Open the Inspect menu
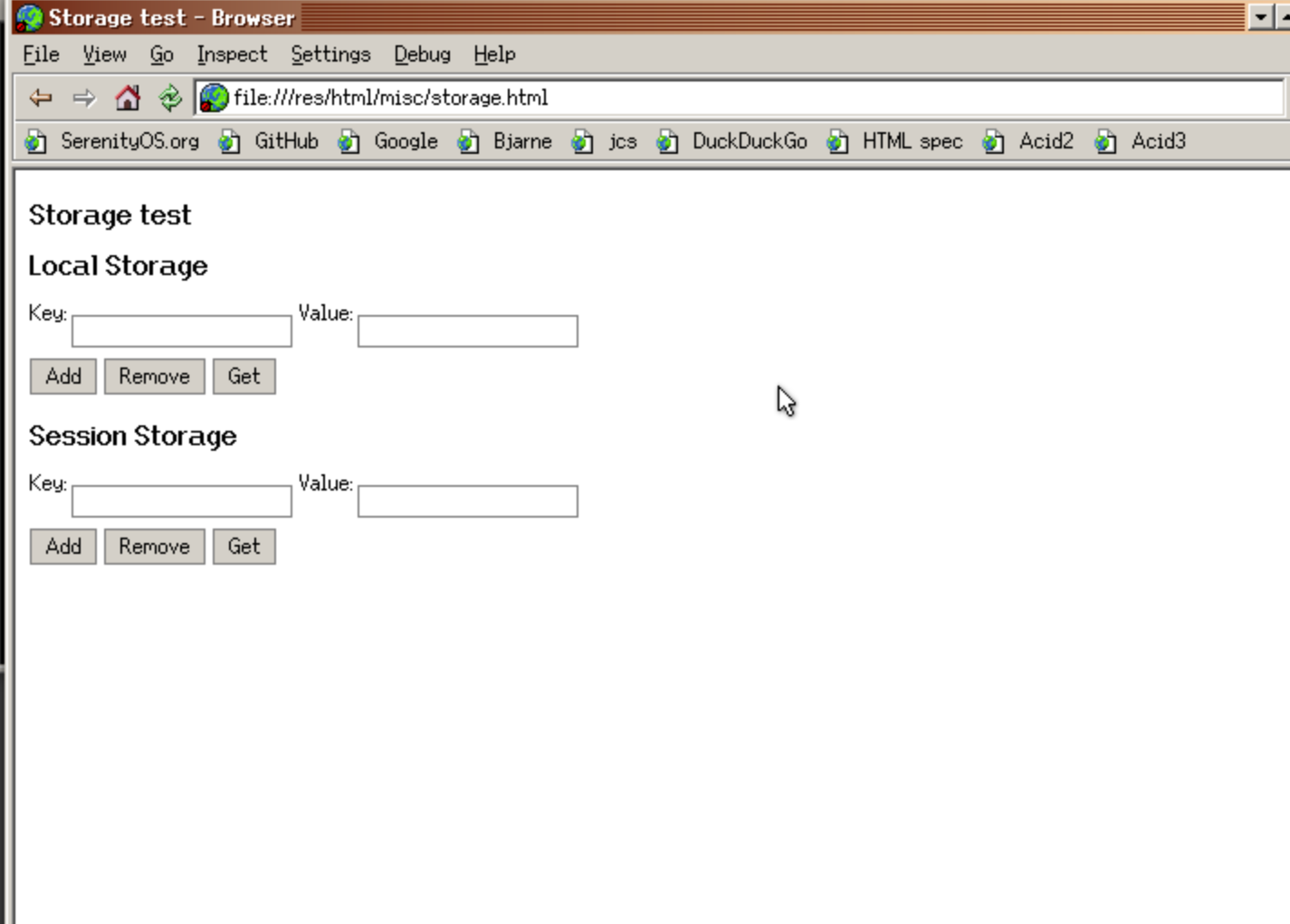The width and height of the screenshot is (1290, 924). tap(231, 54)
